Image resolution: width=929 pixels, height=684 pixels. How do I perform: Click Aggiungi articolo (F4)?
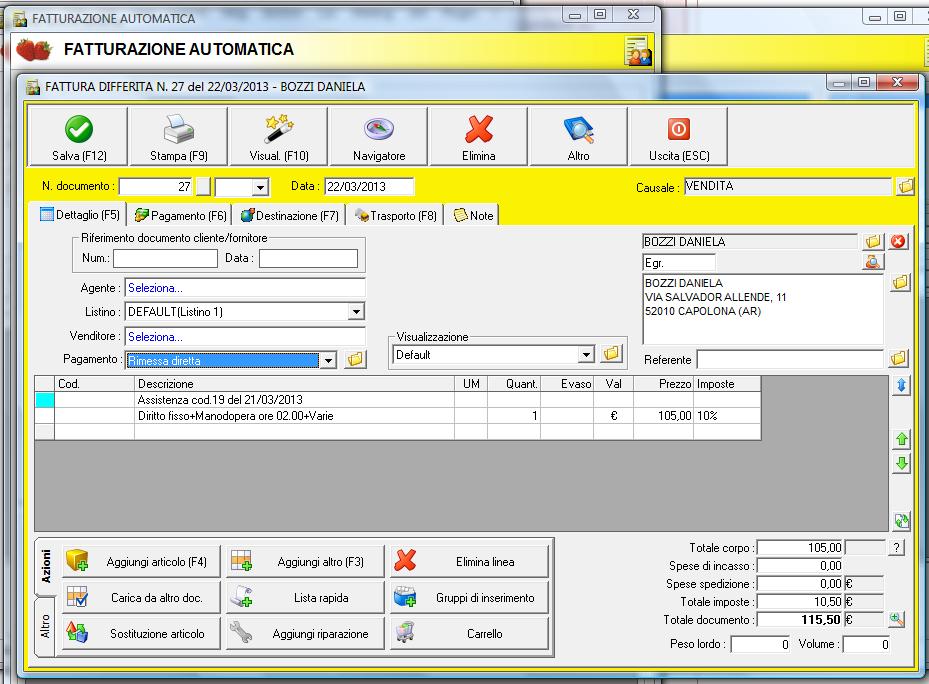point(141,561)
